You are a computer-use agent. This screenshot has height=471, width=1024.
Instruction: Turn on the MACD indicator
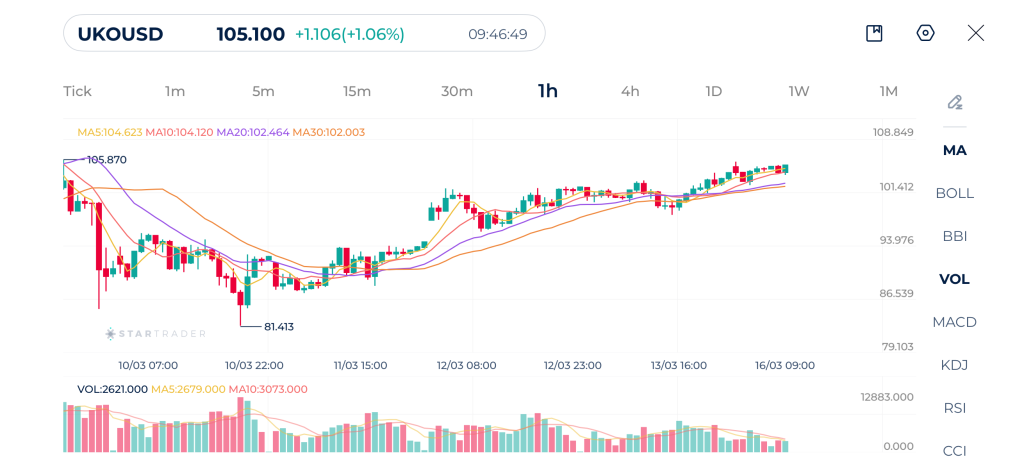pyautogui.click(x=954, y=322)
